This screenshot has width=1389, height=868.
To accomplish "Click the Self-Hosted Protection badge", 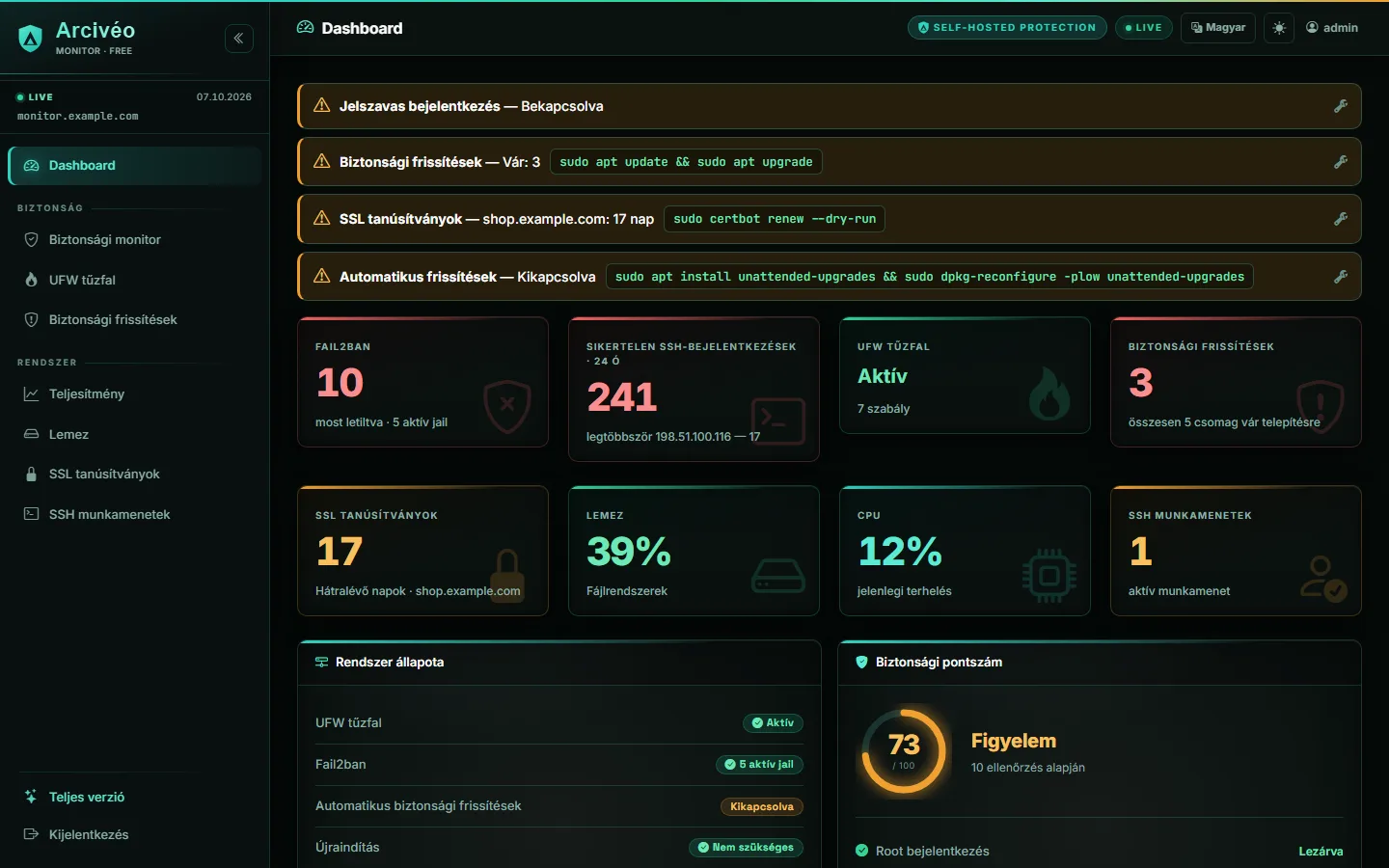I will coord(1007,28).
